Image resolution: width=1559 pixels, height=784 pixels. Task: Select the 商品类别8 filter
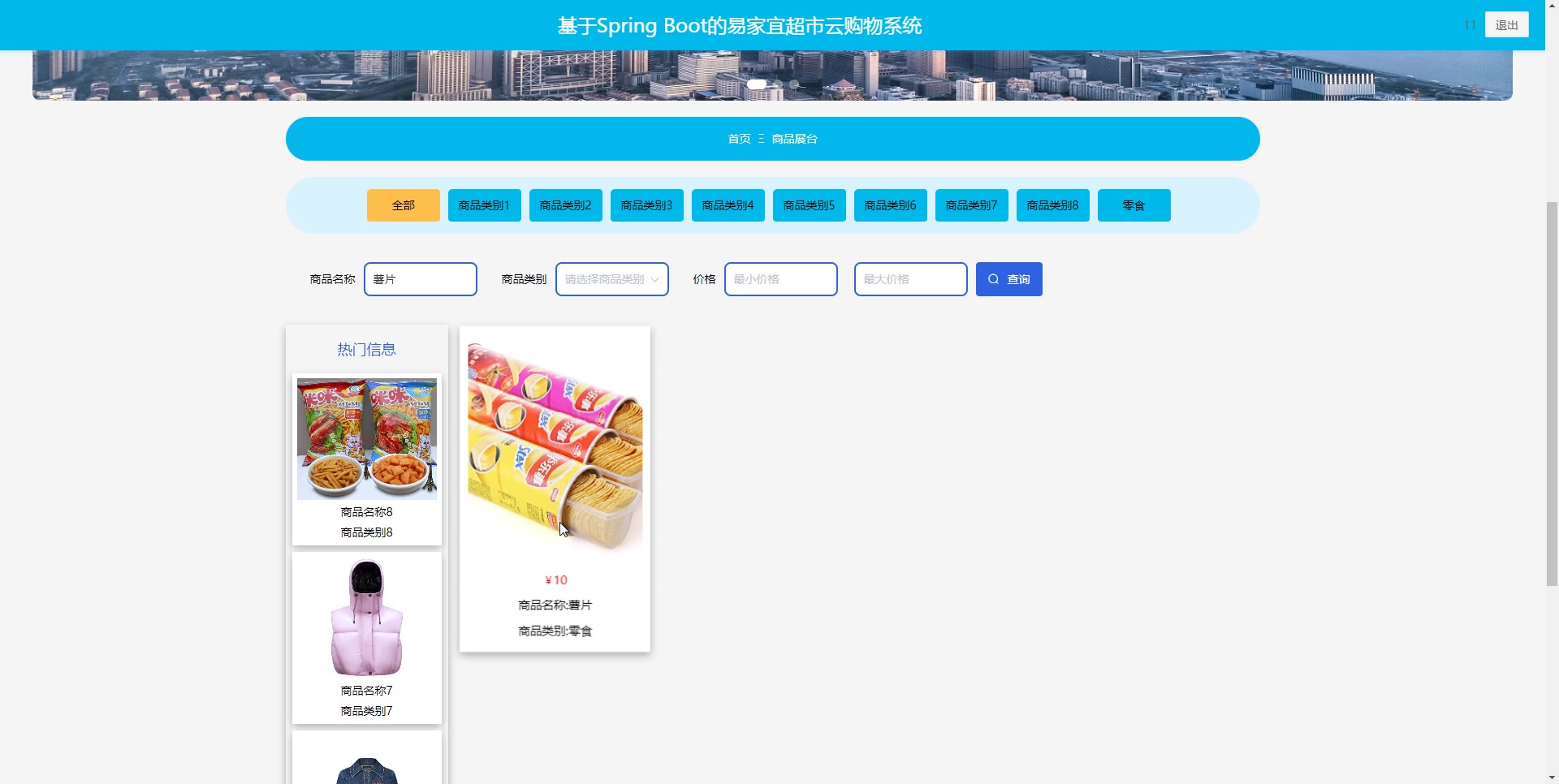[x=1053, y=205]
